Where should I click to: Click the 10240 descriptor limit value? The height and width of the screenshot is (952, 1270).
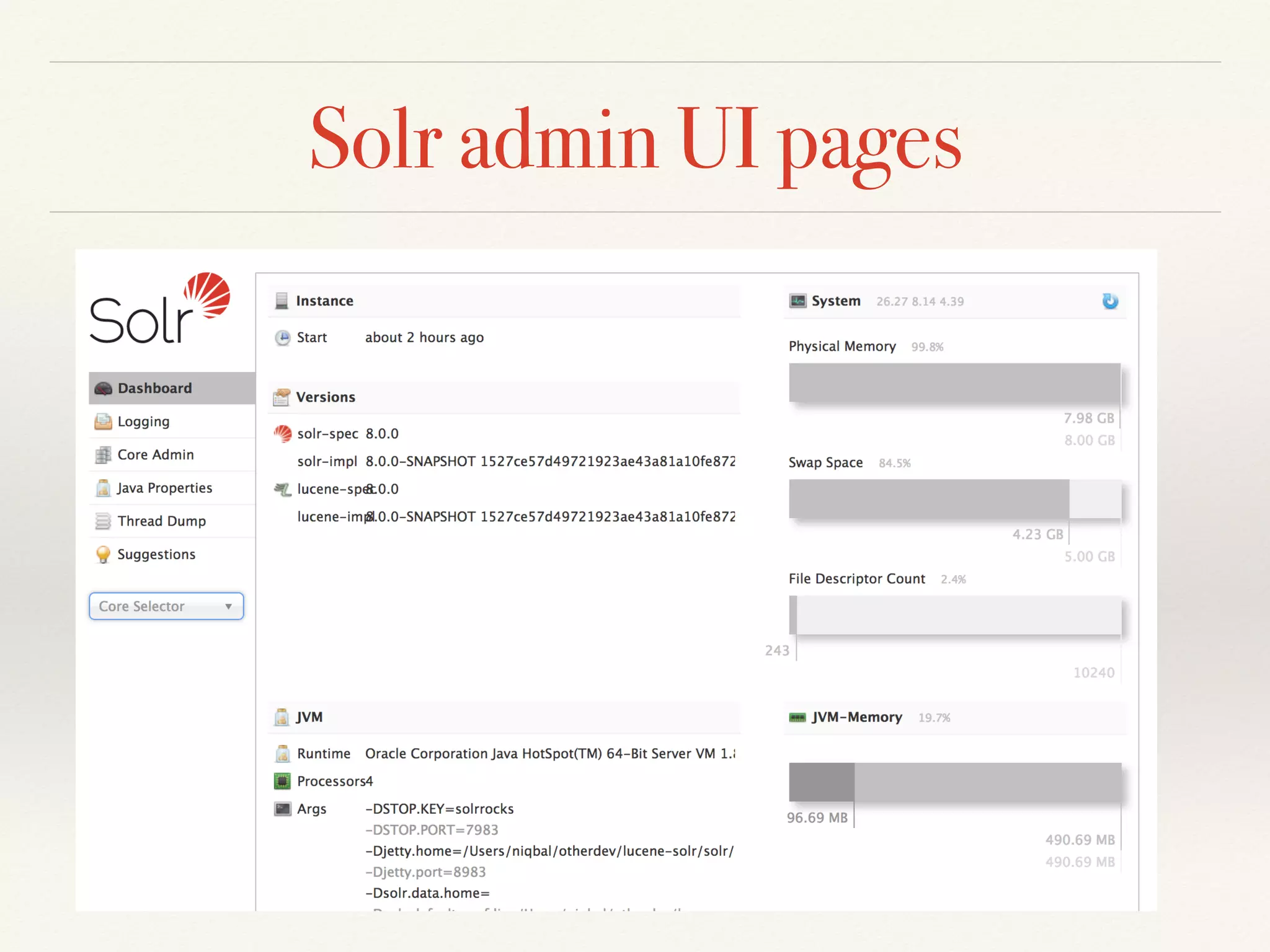coord(1094,673)
